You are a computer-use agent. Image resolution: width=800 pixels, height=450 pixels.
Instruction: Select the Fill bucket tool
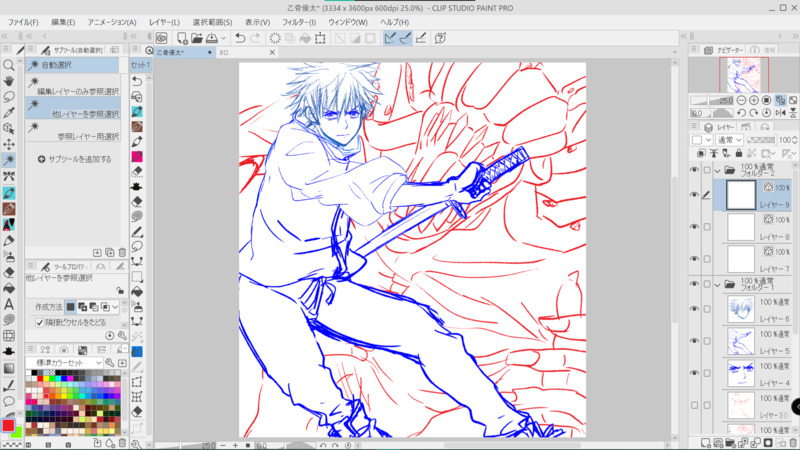[x=9, y=288]
